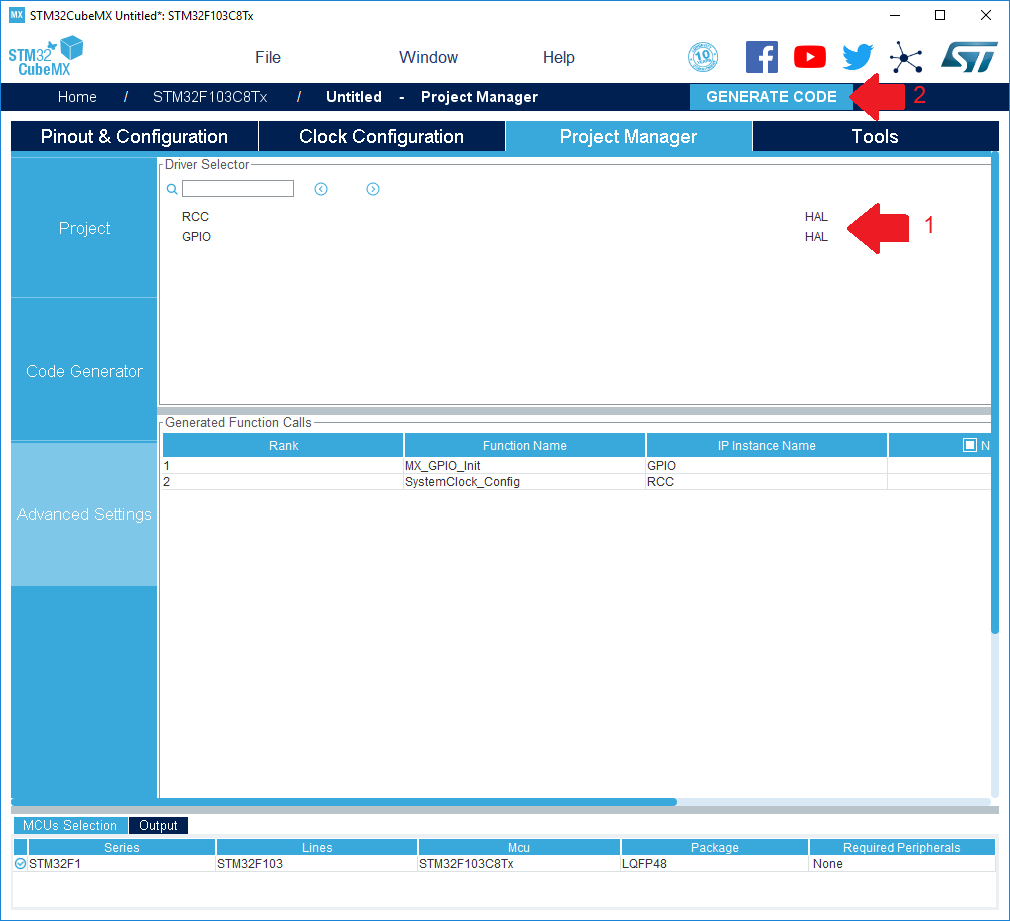Click the Mcu column header
The width and height of the screenshot is (1010, 921).
[519, 848]
